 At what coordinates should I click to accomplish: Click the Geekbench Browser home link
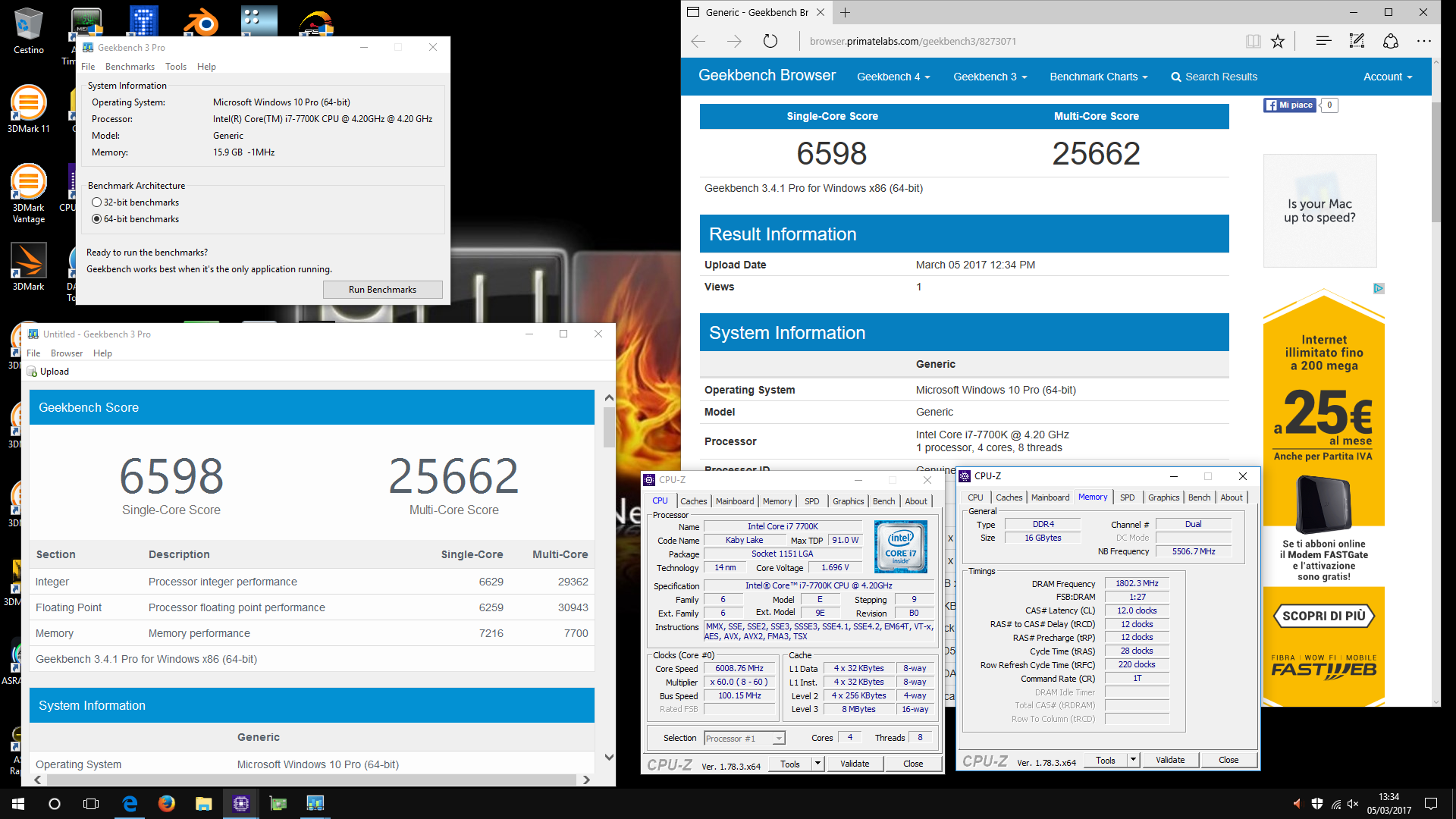click(767, 75)
